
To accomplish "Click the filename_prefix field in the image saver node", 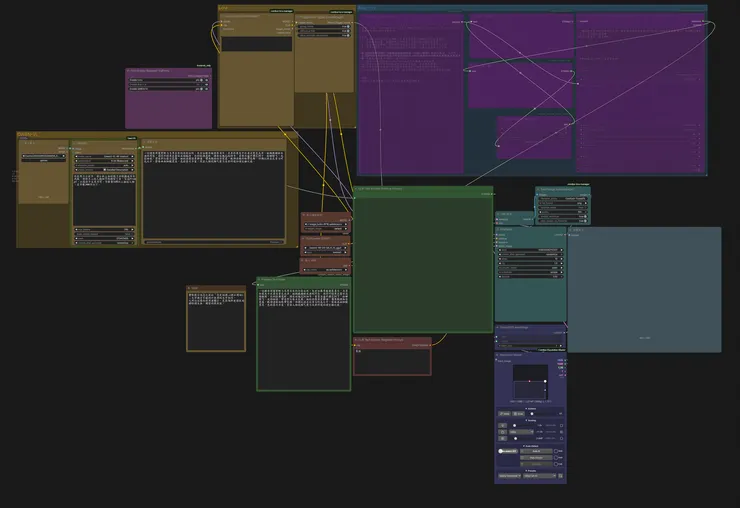I will (563, 199).
